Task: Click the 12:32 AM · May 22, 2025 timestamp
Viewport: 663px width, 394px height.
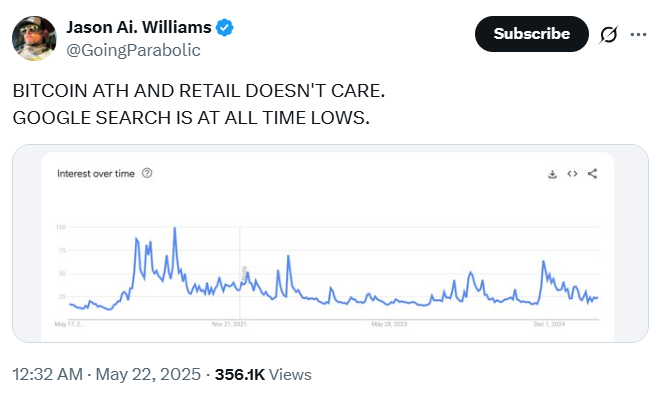Action: 107,375
